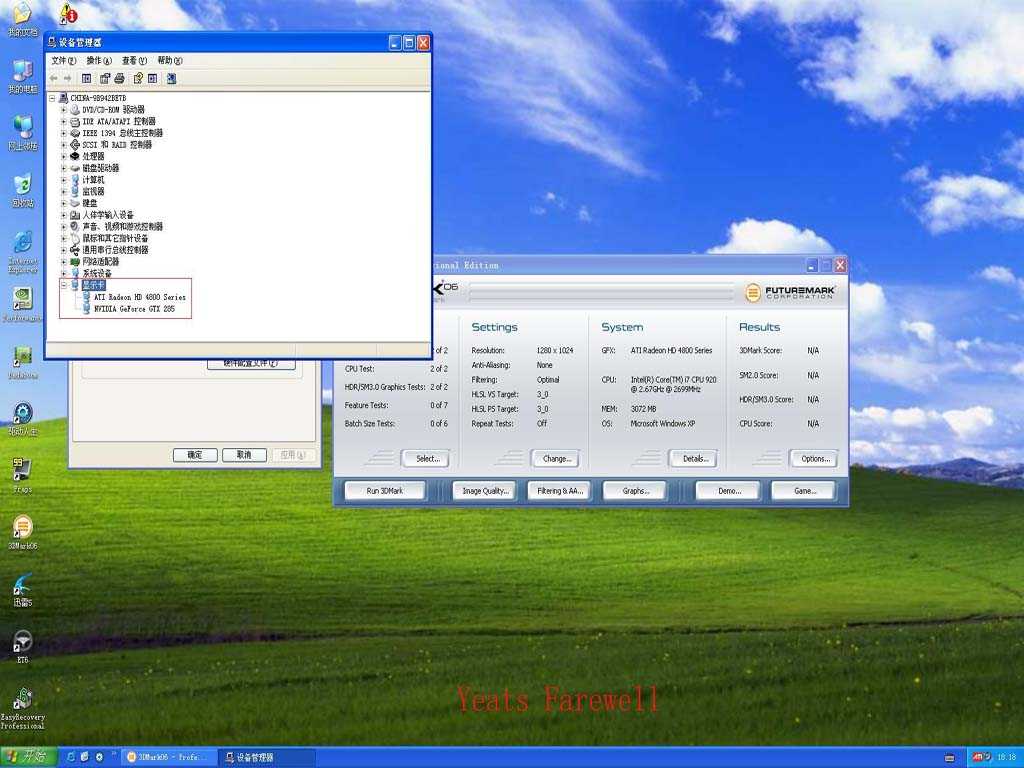Viewport: 1024px width, 768px height.
Task: Click the scan for hardware changes toolbar icon
Action: [x=171, y=78]
